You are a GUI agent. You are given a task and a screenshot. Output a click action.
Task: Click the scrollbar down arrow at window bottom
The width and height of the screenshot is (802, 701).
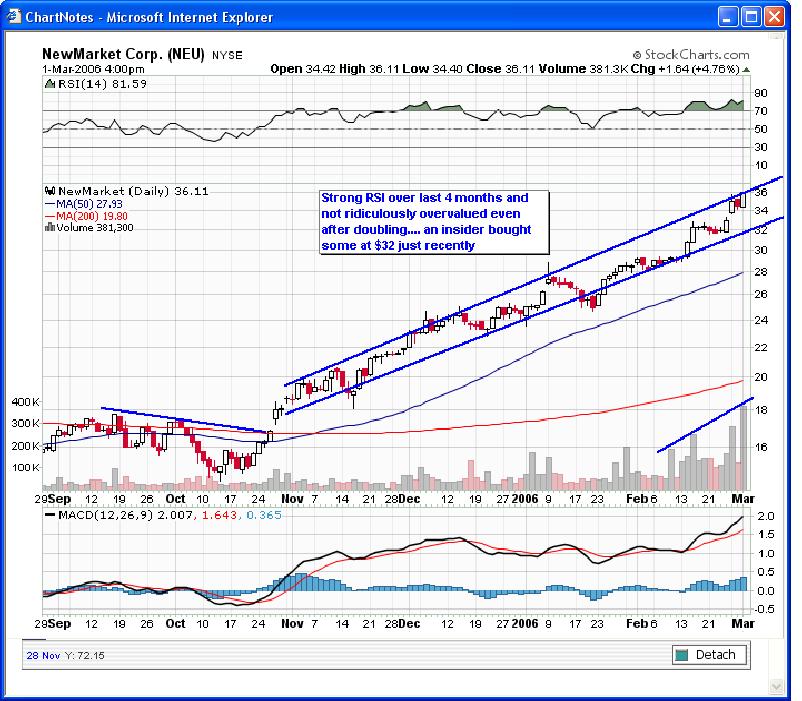(x=777, y=686)
